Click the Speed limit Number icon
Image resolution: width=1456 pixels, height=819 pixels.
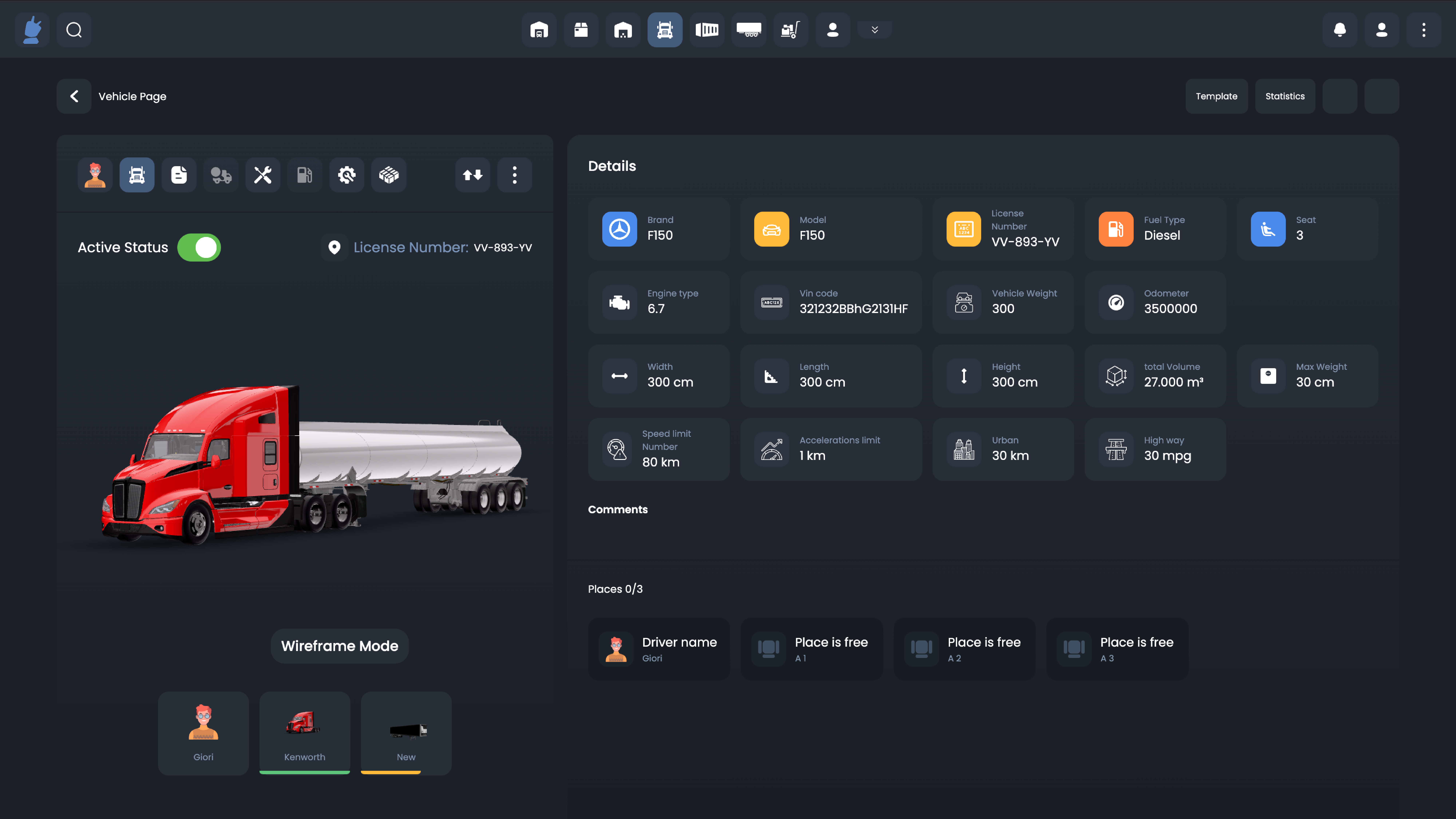(617, 449)
